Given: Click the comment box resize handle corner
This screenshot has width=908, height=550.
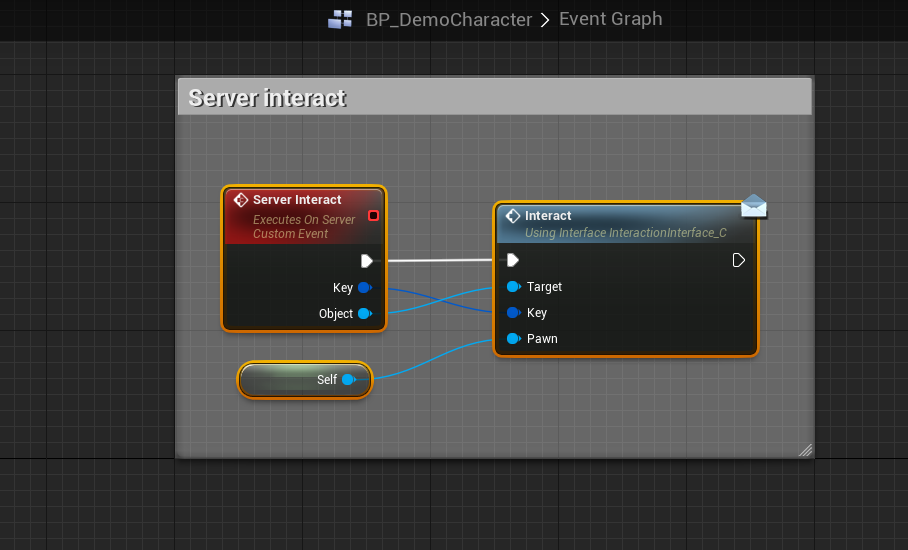Looking at the screenshot, I should pos(805,450).
